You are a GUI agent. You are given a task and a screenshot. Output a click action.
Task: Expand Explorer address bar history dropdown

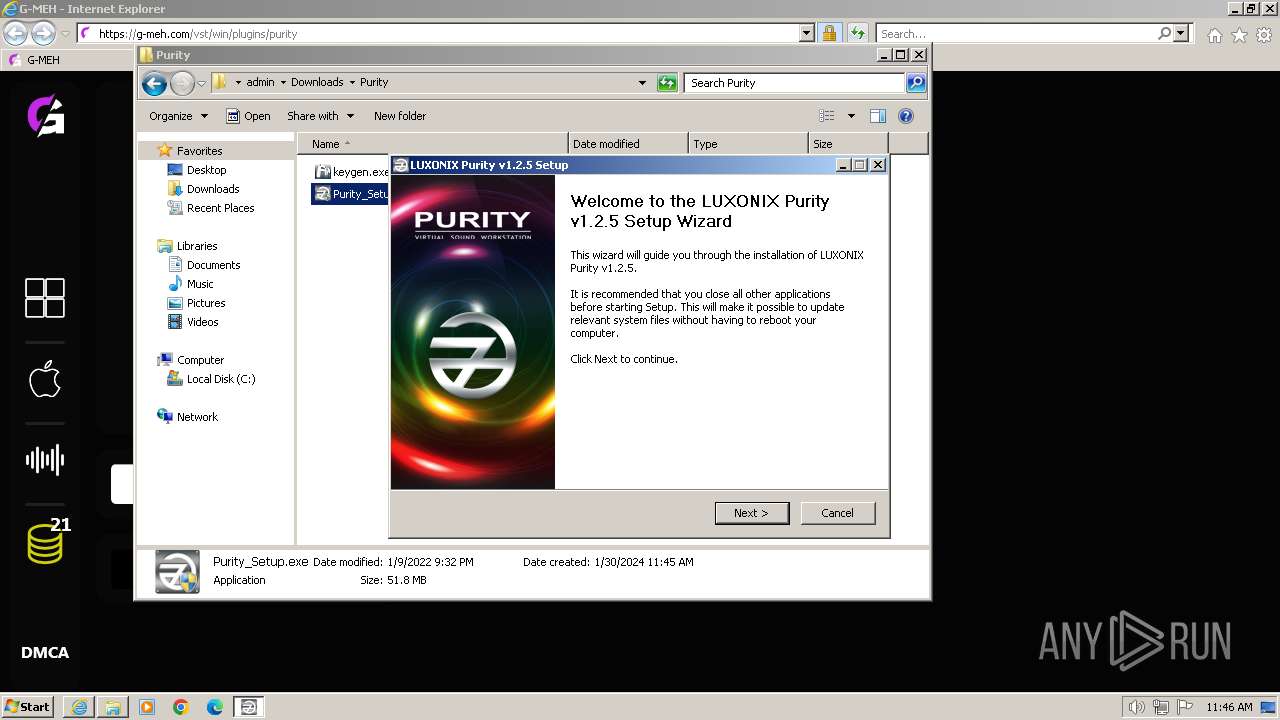(x=642, y=83)
